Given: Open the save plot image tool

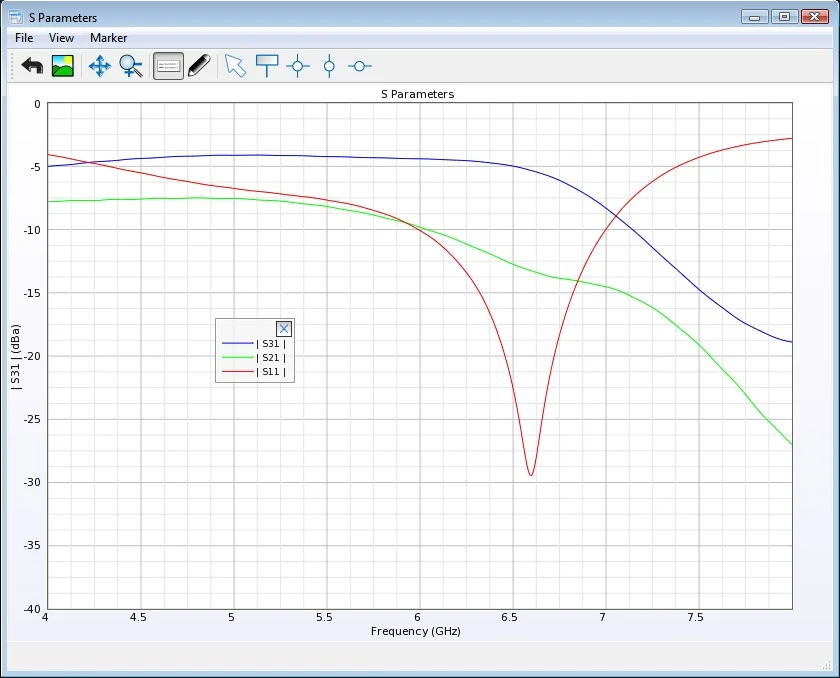Looking at the screenshot, I should pos(62,65).
